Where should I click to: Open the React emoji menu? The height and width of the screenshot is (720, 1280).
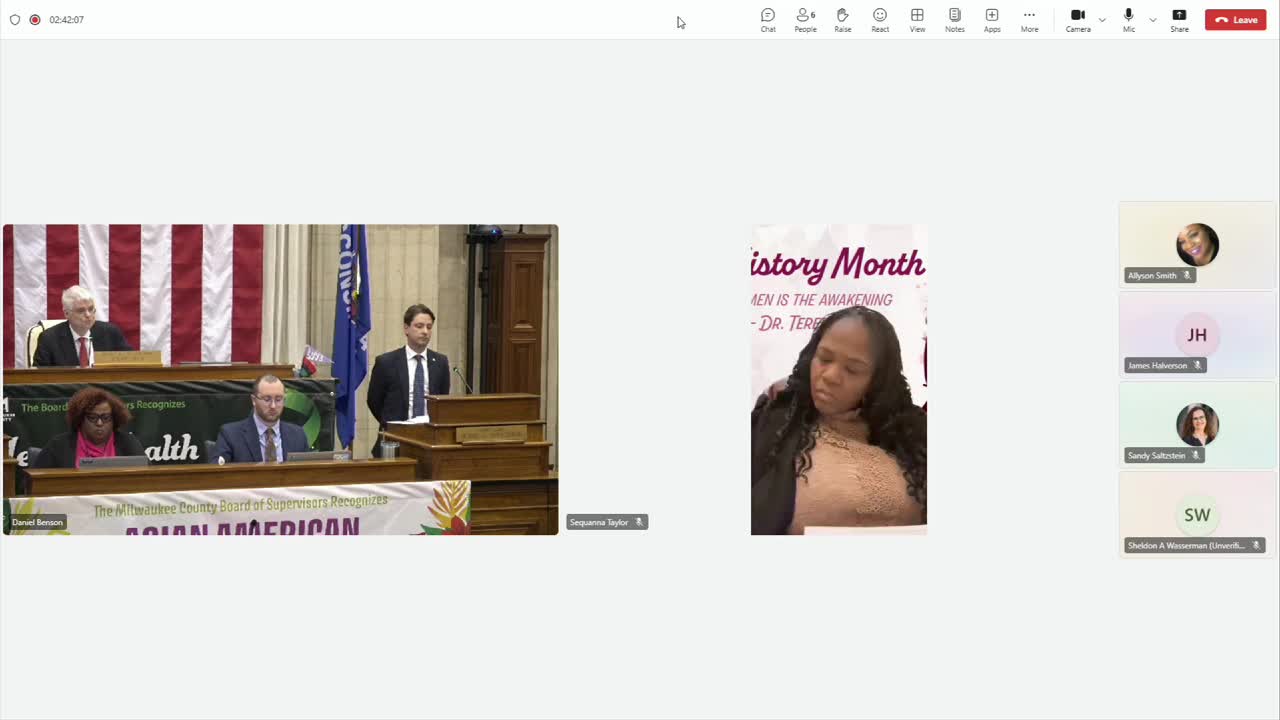tap(880, 20)
